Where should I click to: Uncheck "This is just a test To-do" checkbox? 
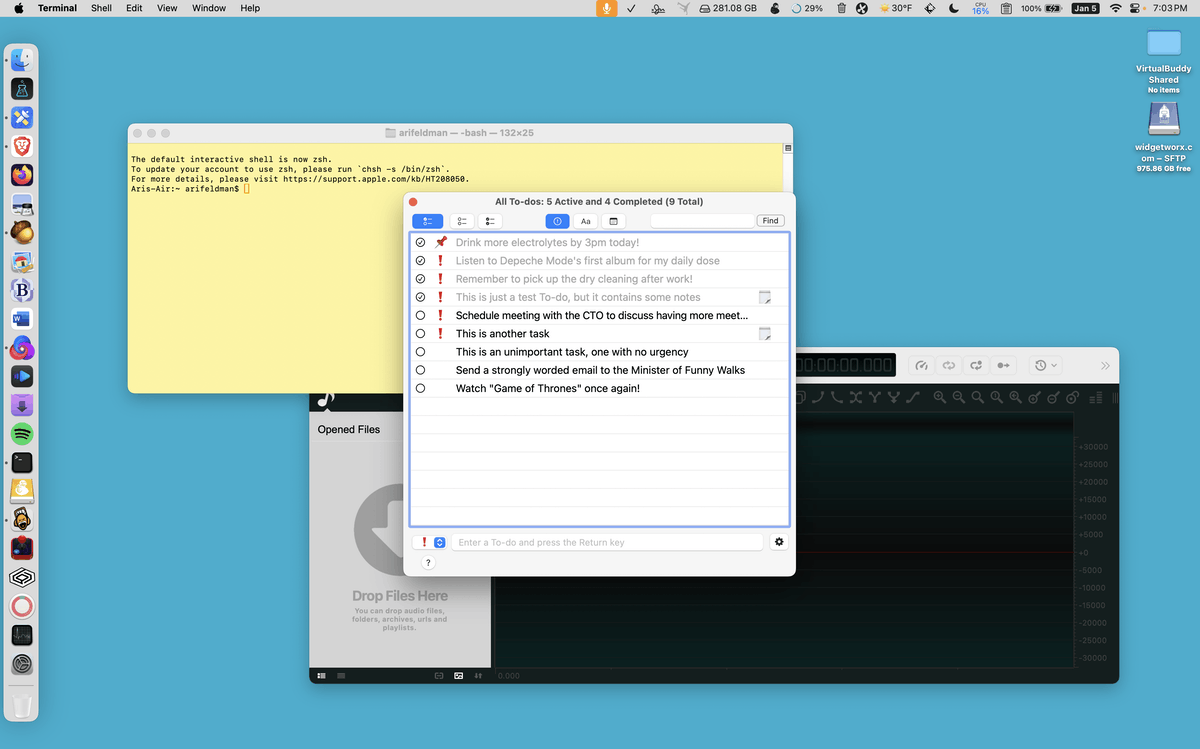tap(420, 297)
